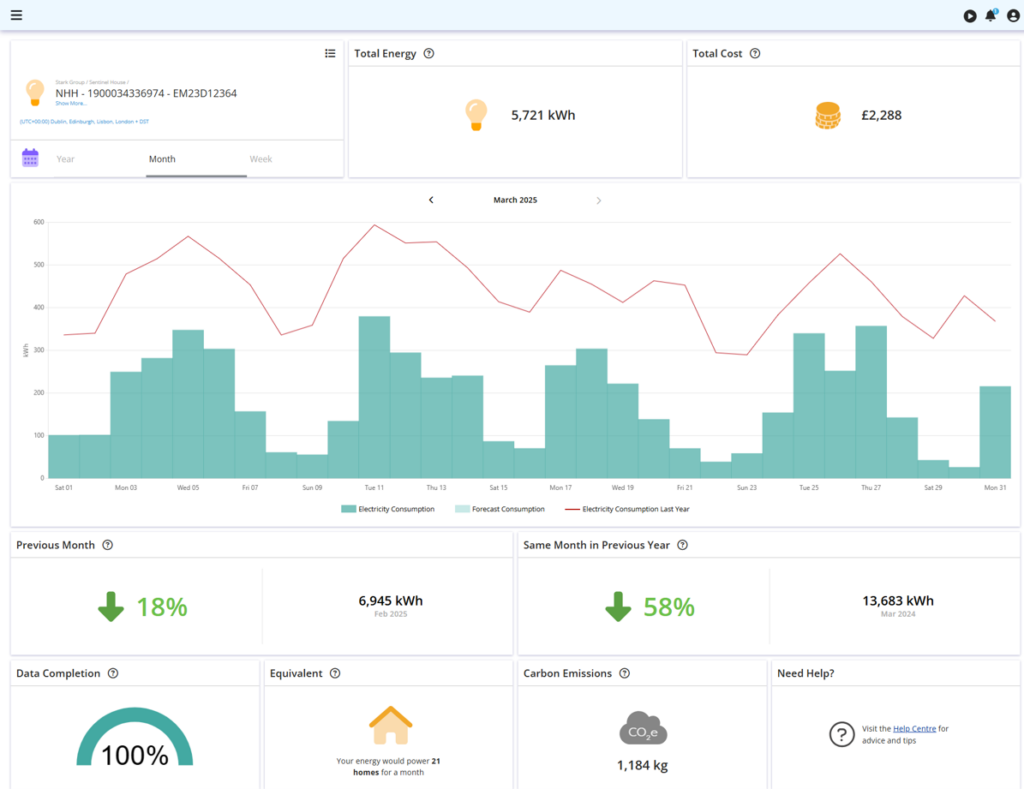Screen dimensions: 1024x789
Task: Open the meter list icon
Action: (330, 53)
